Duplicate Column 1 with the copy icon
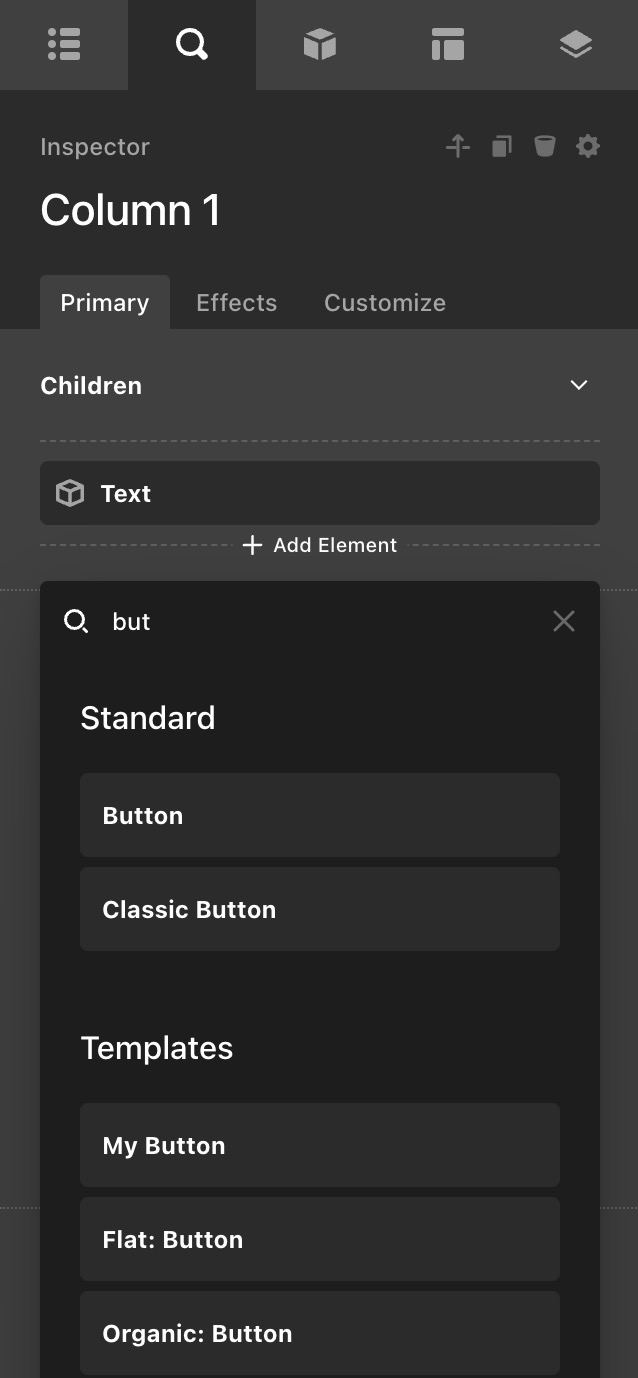Viewport: 638px width, 1378px height. (x=501, y=147)
